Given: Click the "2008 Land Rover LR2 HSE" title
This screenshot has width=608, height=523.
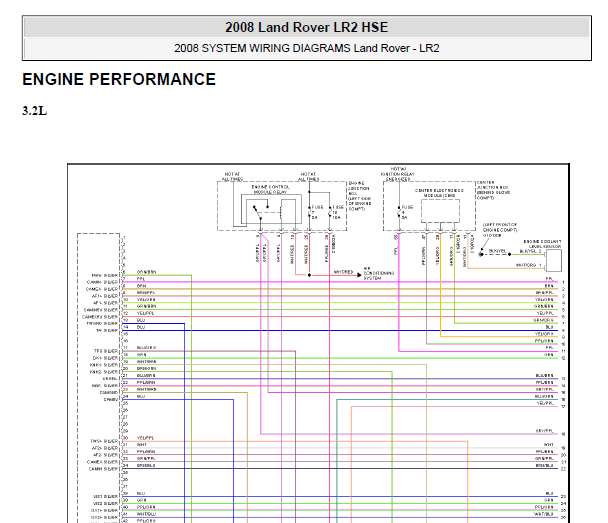Looking at the screenshot, I should pyautogui.click(x=306, y=28).
